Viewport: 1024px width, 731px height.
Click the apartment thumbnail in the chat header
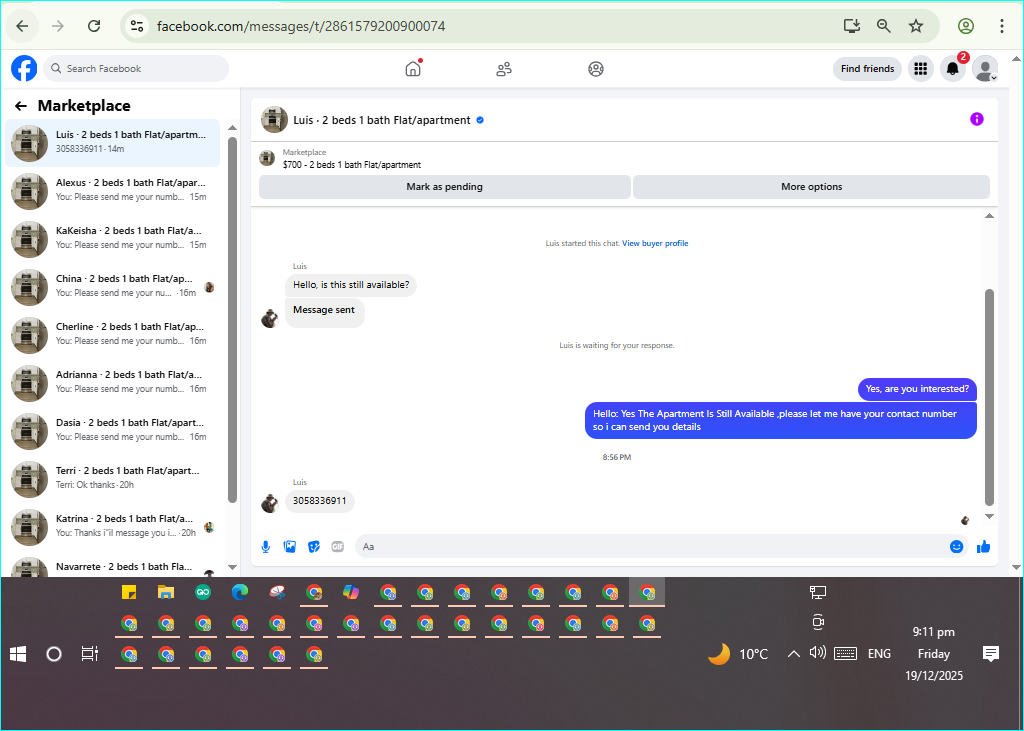[x=274, y=120]
